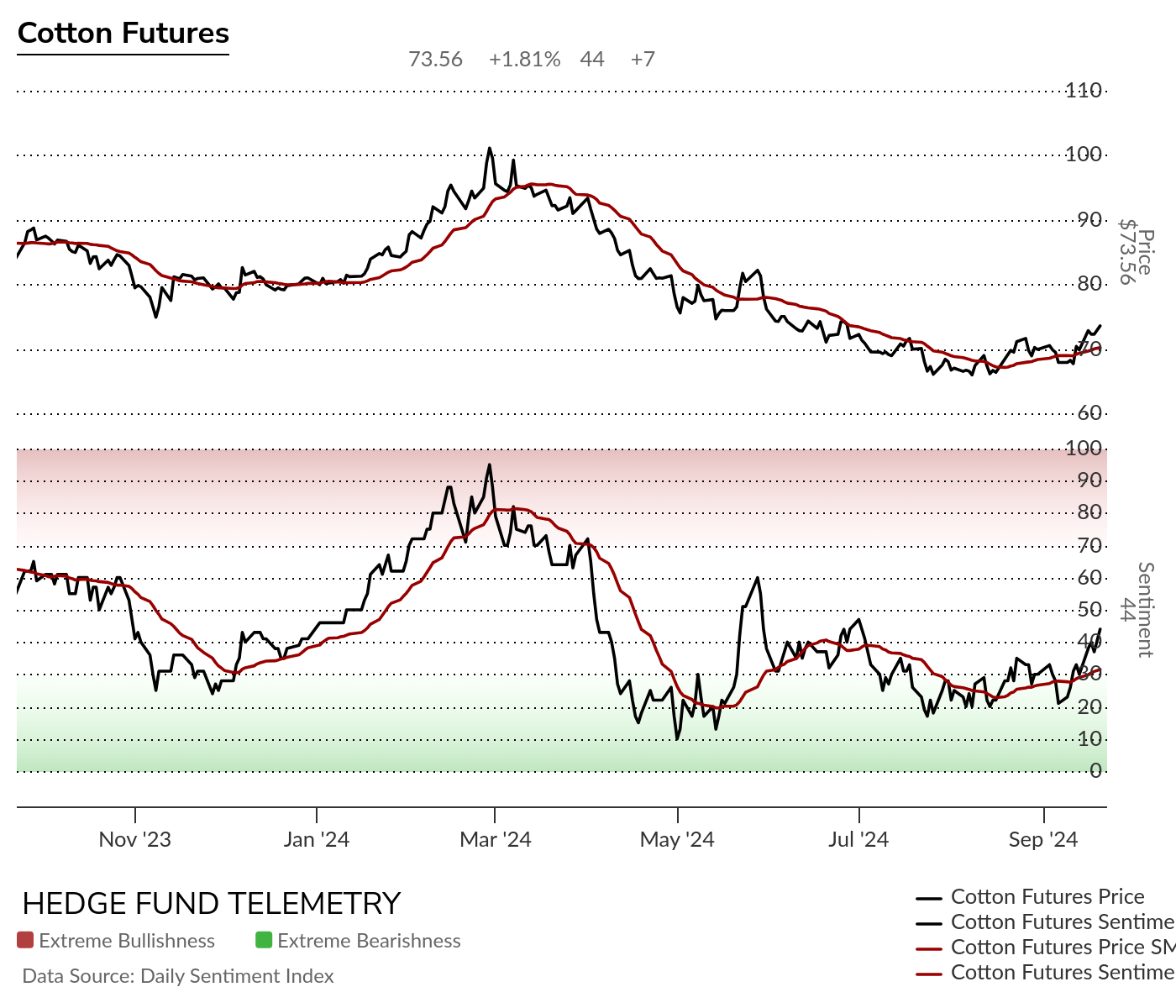The image size is (1176, 1008).
Task: Click the Data Source: Daily Sentiment Index text
Action: tap(178, 976)
